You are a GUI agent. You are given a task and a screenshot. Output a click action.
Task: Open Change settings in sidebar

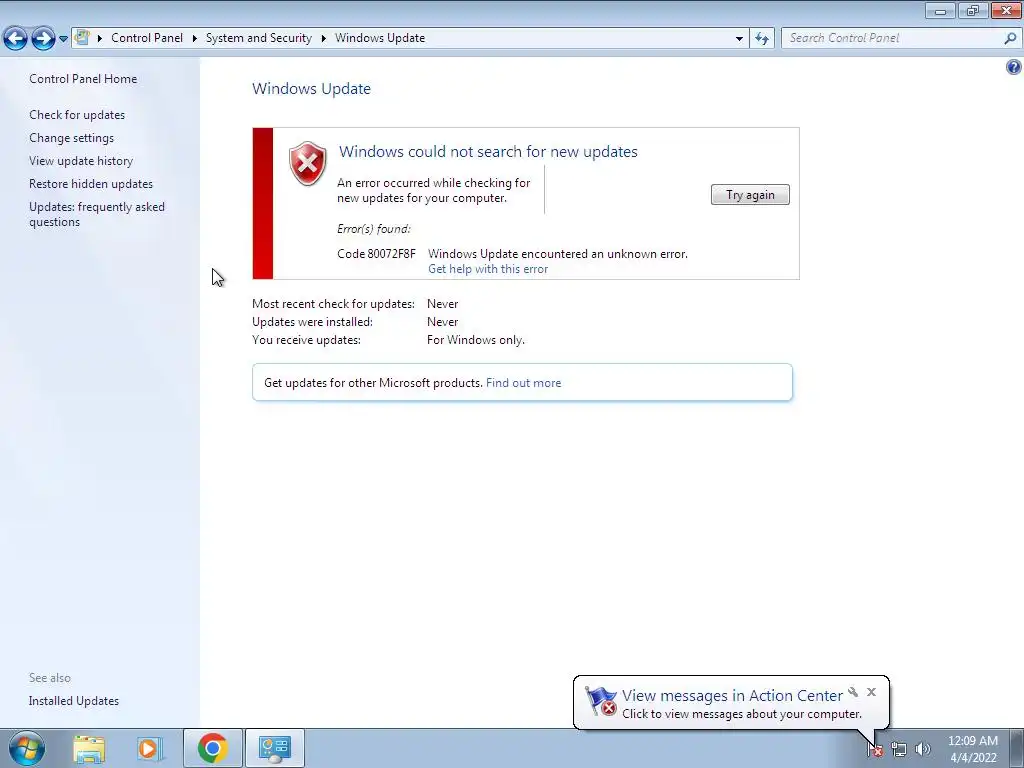tap(71, 138)
